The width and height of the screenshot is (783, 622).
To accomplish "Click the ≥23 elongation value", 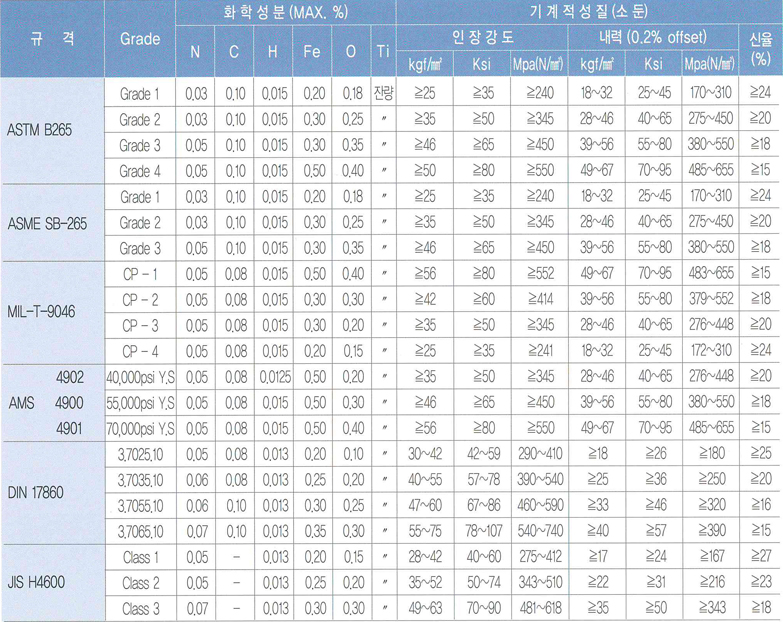I will tap(761, 582).
